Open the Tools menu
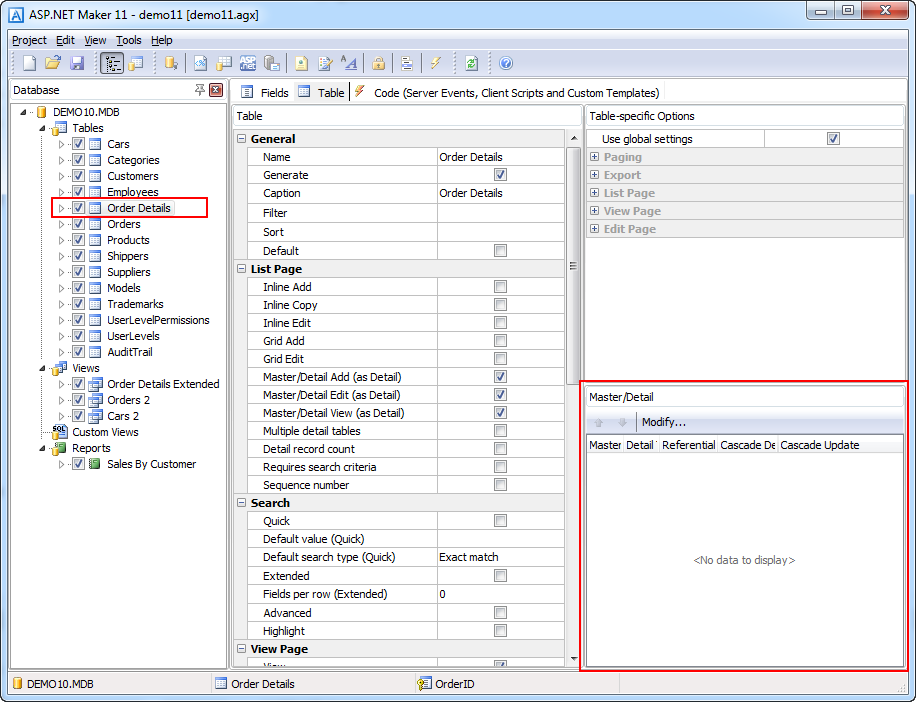This screenshot has height=702, width=916. pyautogui.click(x=129, y=40)
